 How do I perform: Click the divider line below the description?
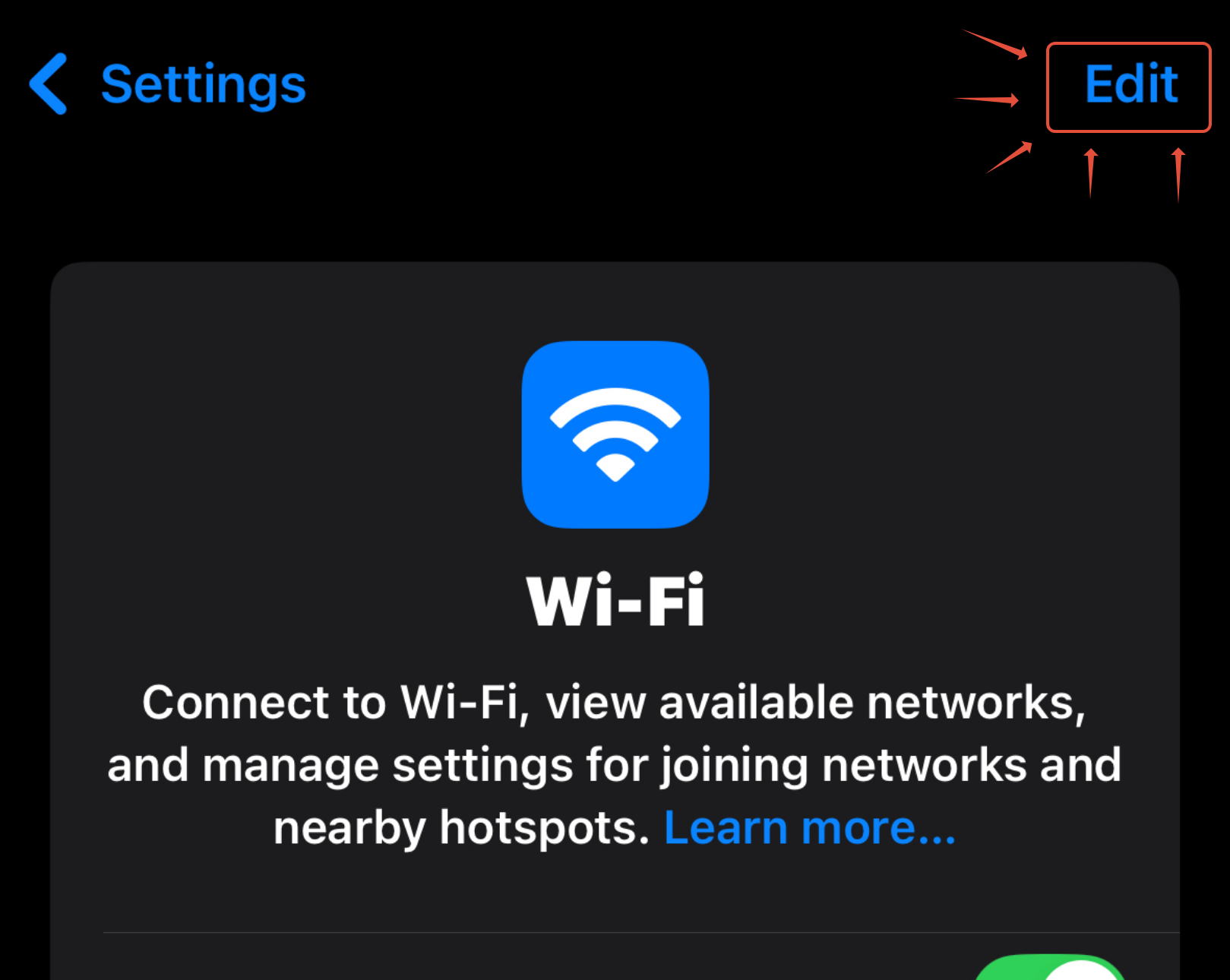tap(641, 932)
